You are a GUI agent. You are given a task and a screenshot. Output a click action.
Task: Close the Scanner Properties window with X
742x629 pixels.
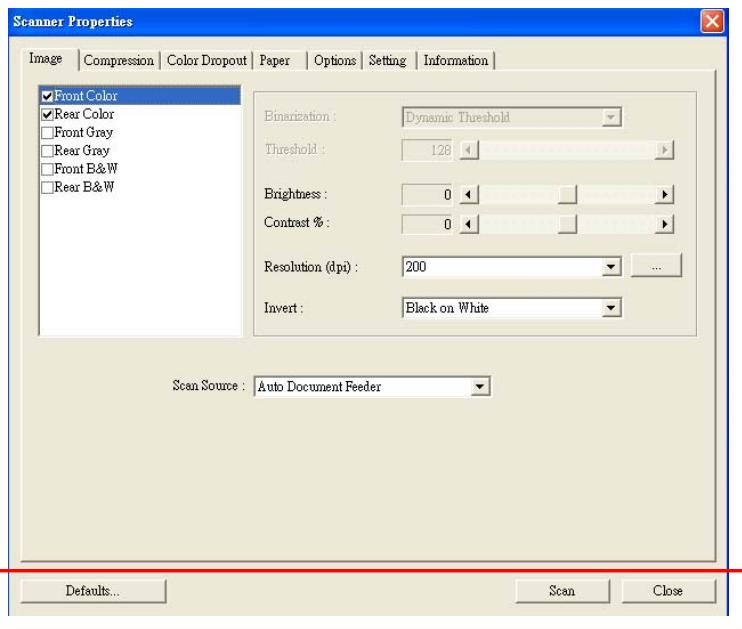coord(712,21)
